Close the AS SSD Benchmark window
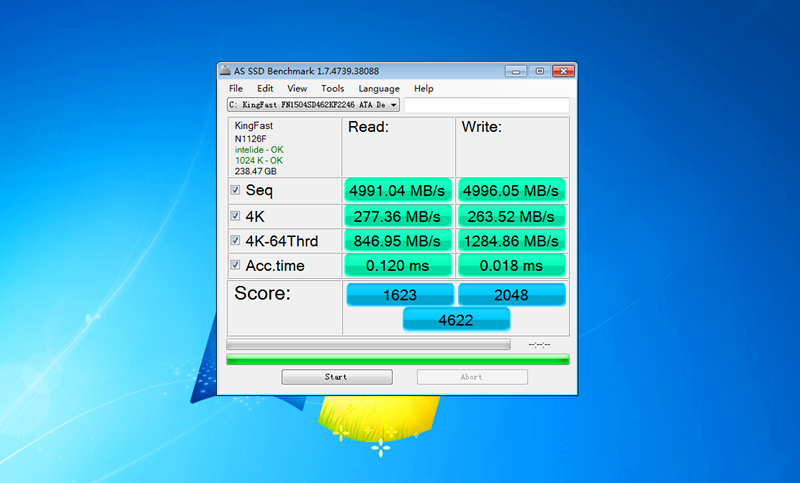Viewport: 800px width, 483px height. 563,71
